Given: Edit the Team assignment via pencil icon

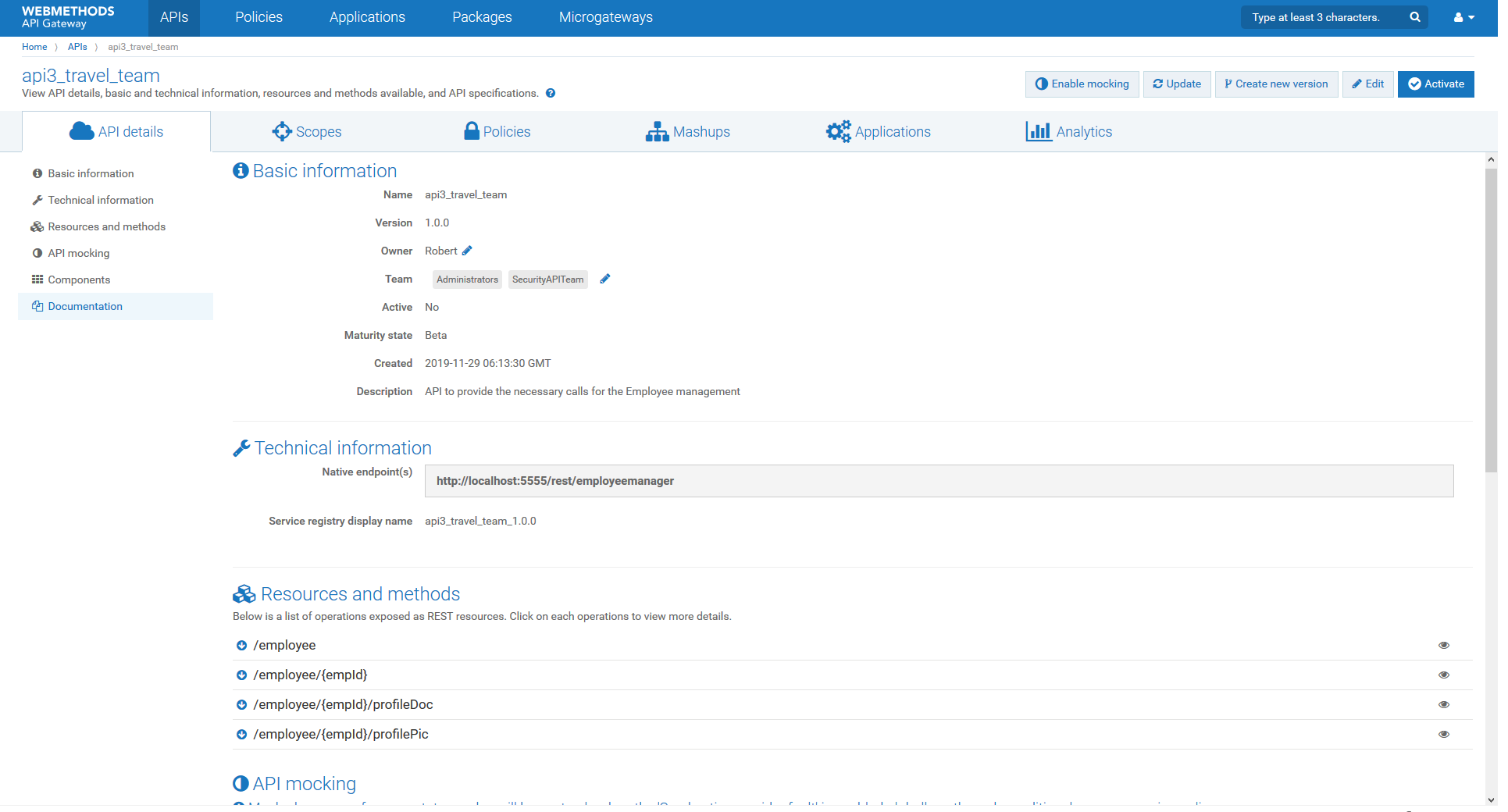Looking at the screenshot, I should (605, 278).
